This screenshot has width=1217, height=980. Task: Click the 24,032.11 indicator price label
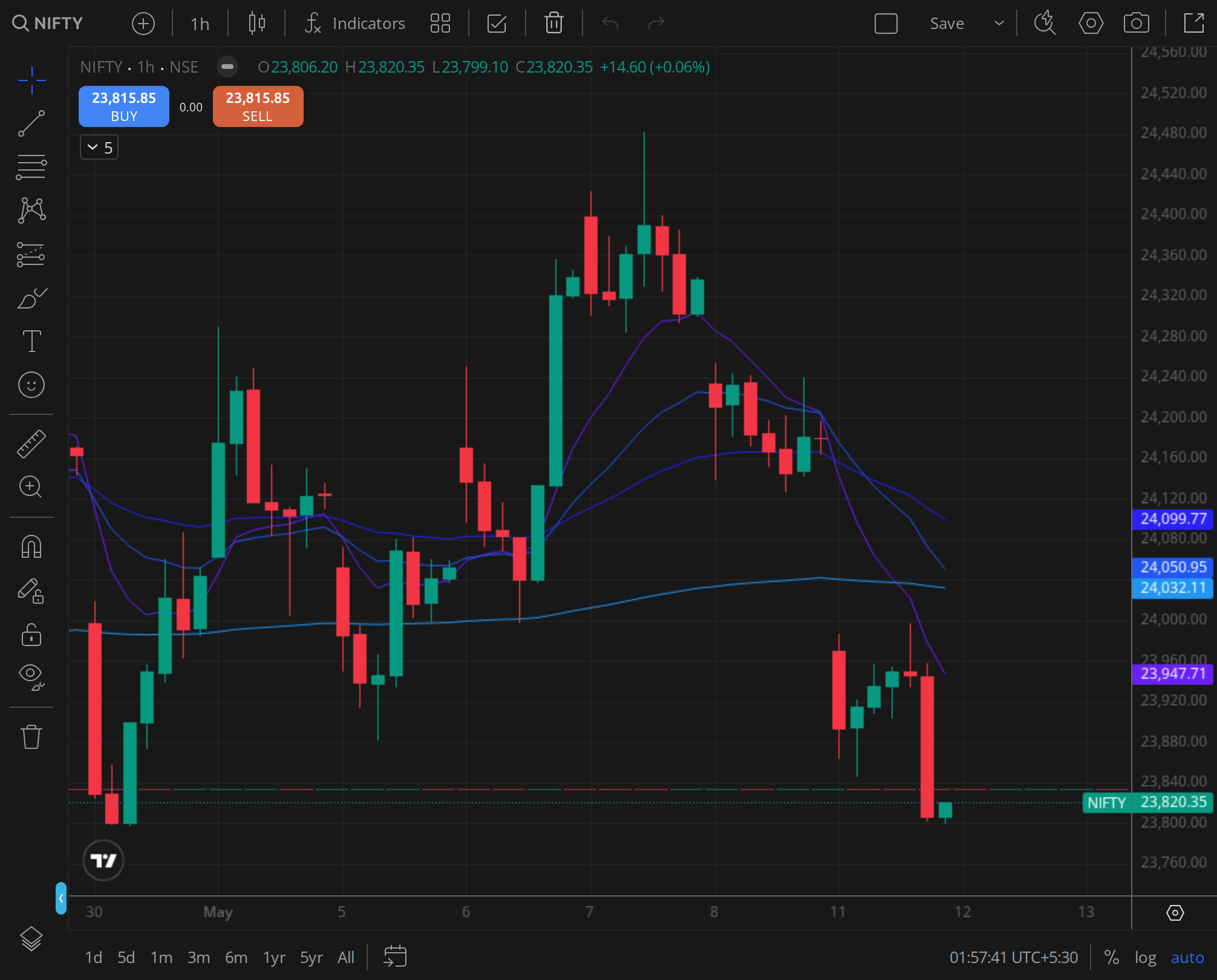click(x=1173, y=587)
